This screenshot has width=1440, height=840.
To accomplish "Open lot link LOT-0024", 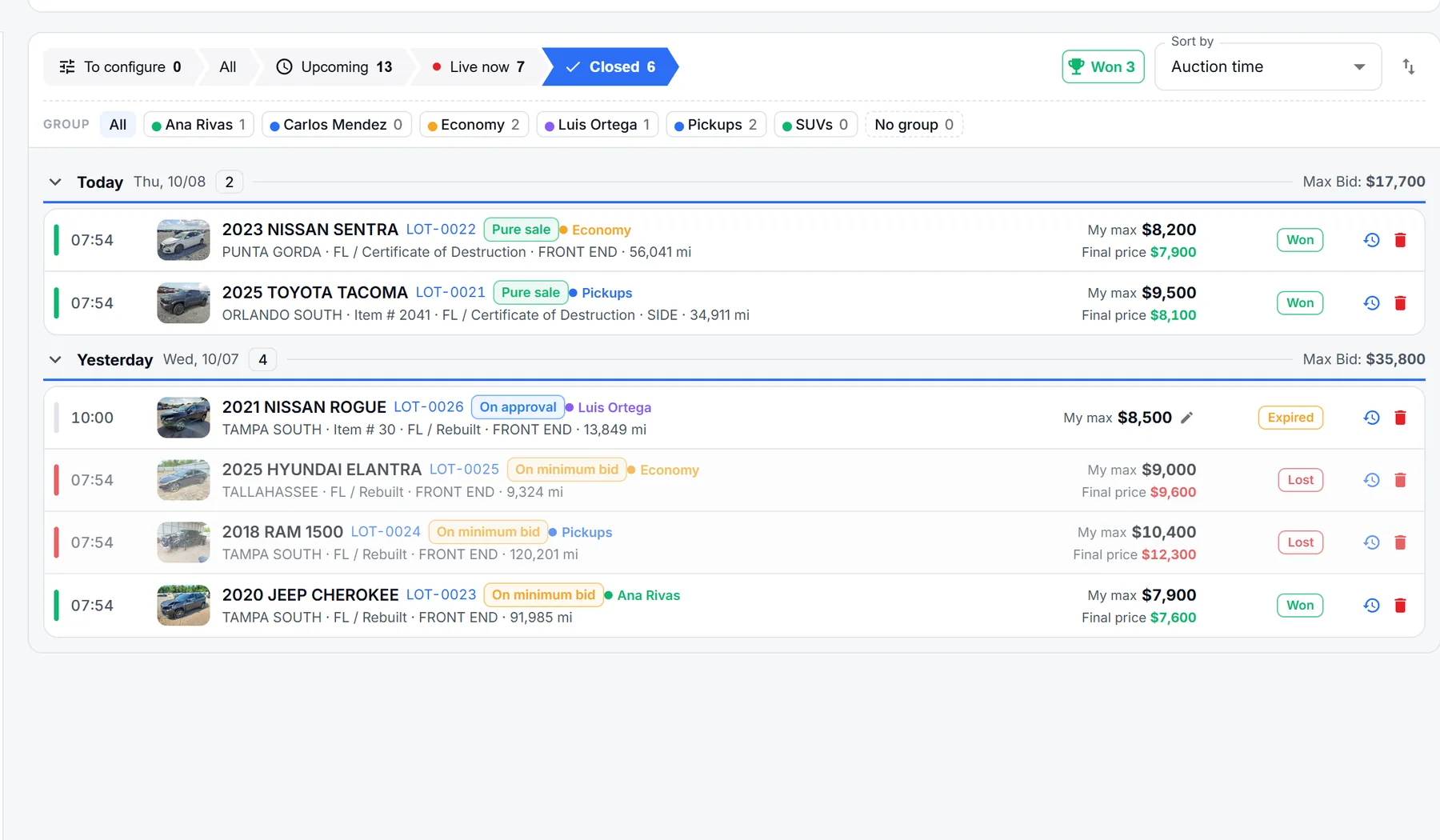I will 386,531.
